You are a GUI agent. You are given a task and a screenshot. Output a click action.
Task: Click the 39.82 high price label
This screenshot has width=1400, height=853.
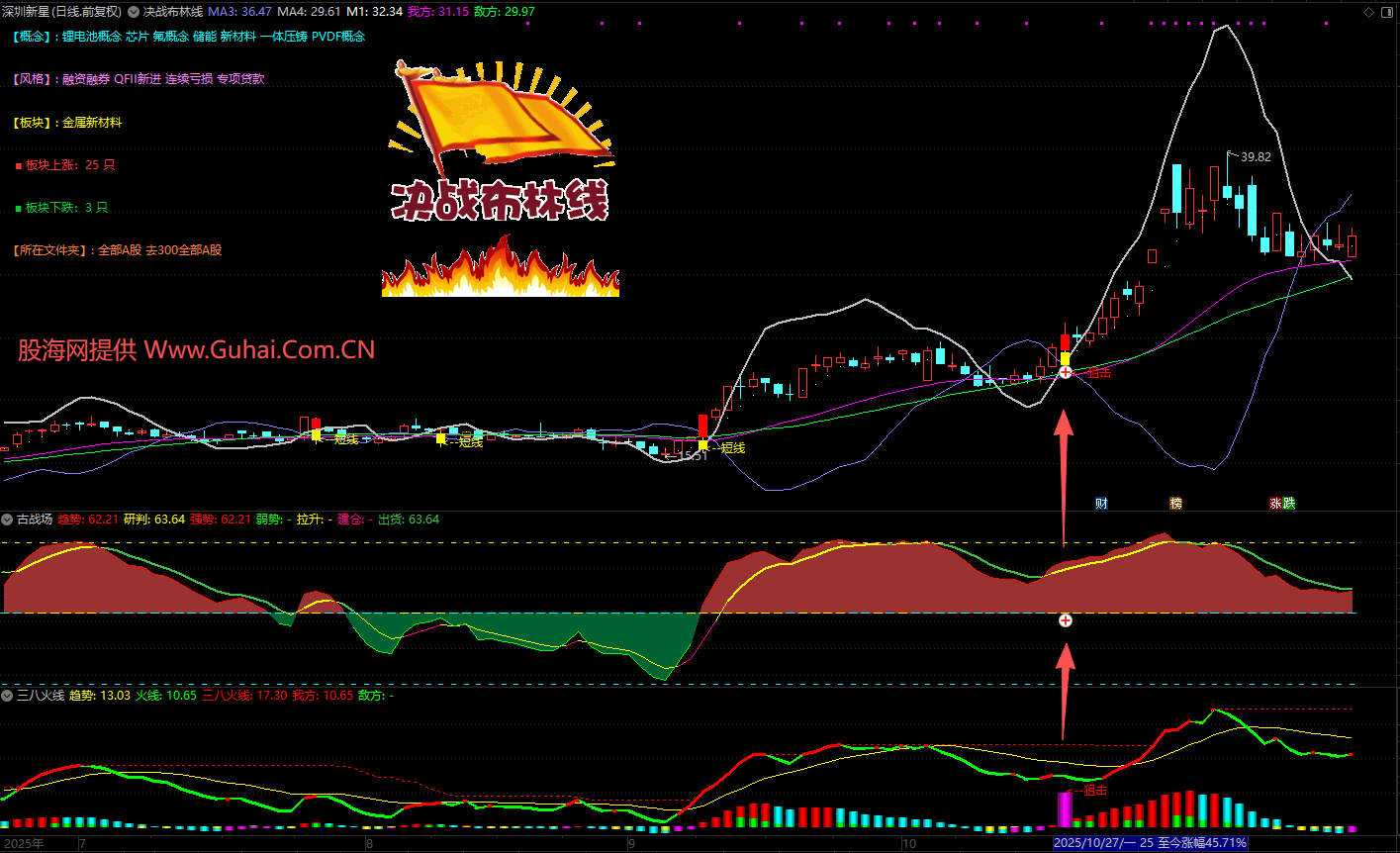(x=1256, y=156)
